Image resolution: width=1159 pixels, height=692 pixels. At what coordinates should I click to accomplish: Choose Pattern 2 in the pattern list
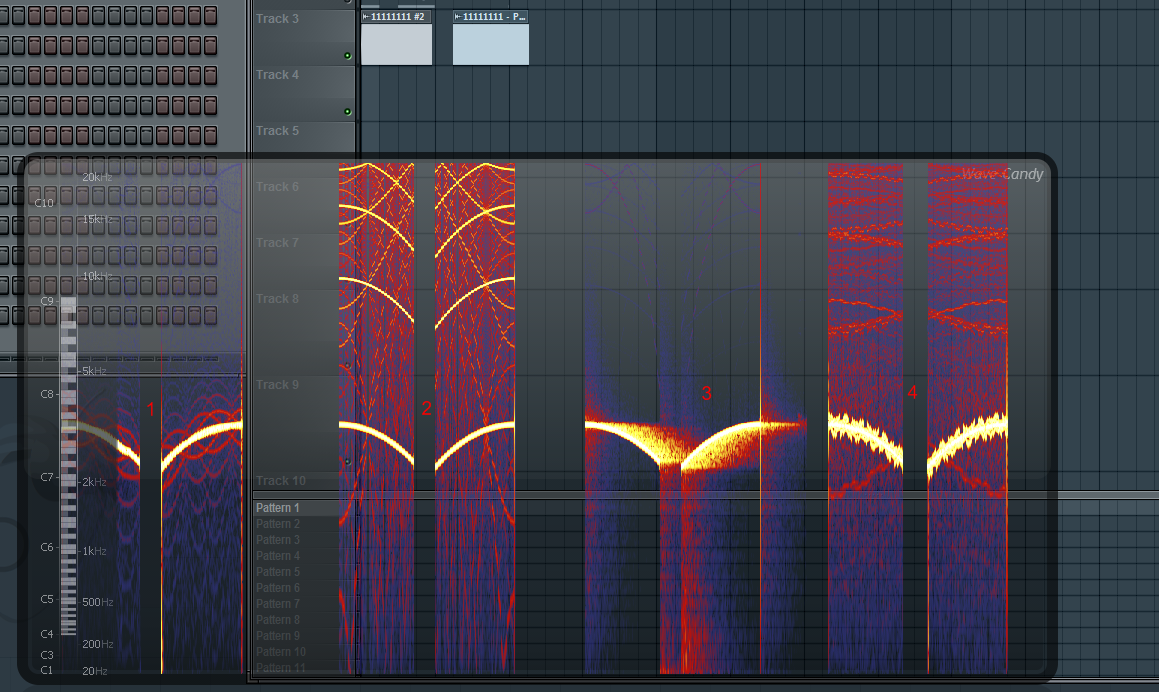tap(305, 524)
